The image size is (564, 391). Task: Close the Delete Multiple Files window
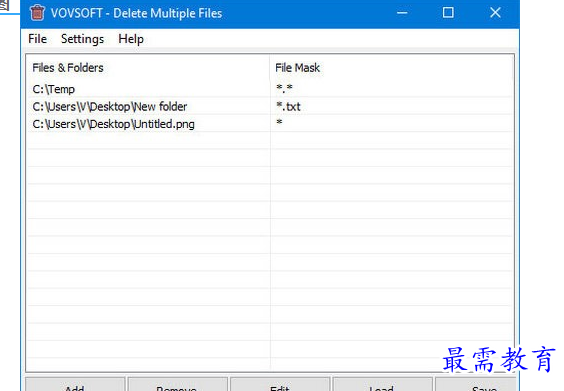click(495, 13)
